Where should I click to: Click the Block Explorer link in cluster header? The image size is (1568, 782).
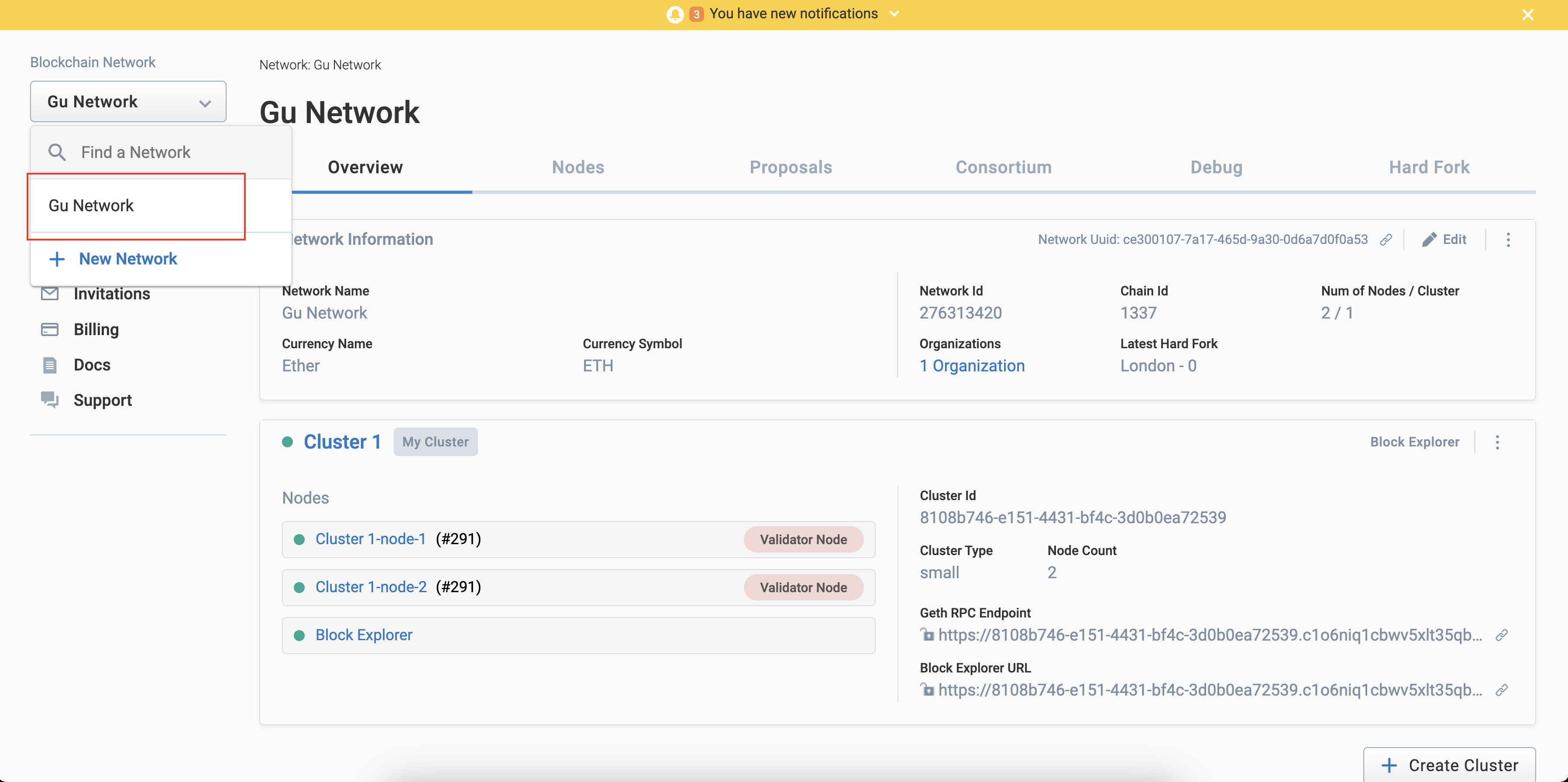(x=1415, y=442)
